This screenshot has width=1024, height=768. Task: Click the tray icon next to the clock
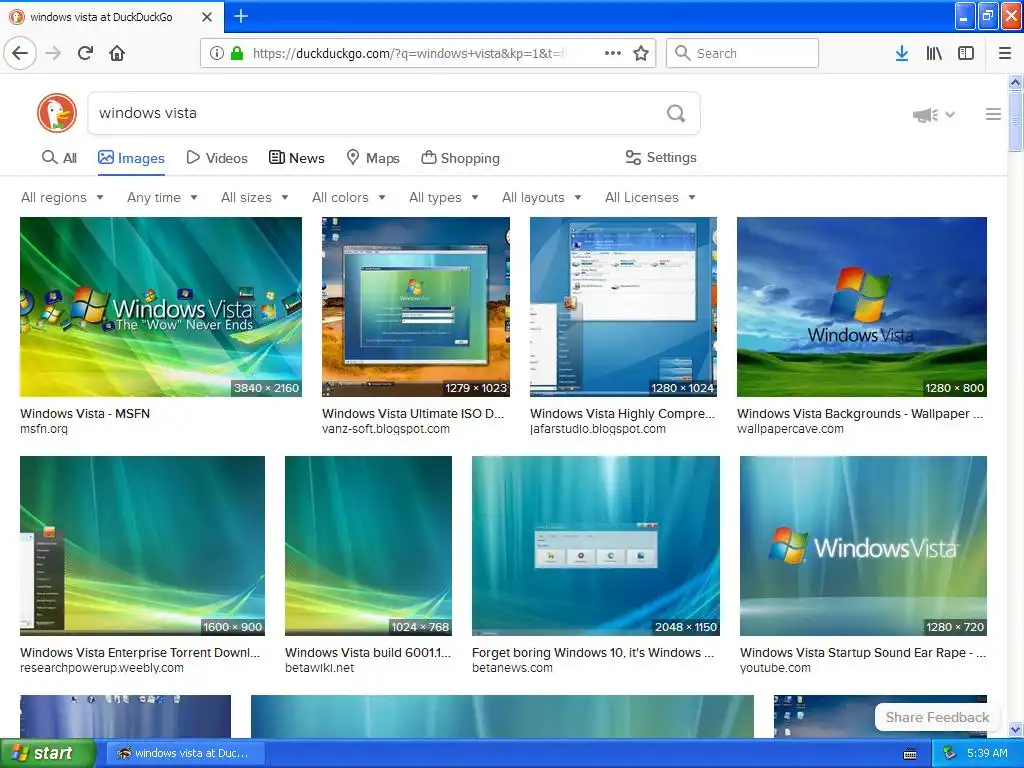click(950, 753)
